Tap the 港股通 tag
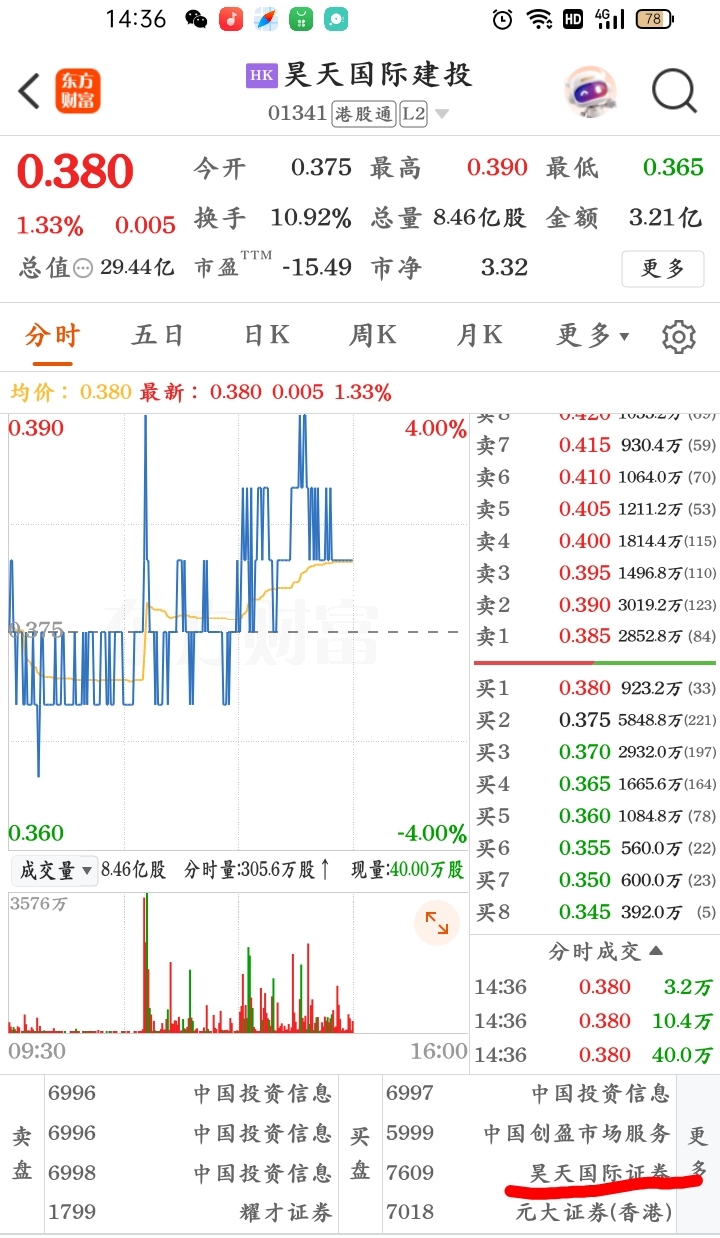The width and height of the screenshot is (720, 1238). pyautogui.click(x=364, y=114)
